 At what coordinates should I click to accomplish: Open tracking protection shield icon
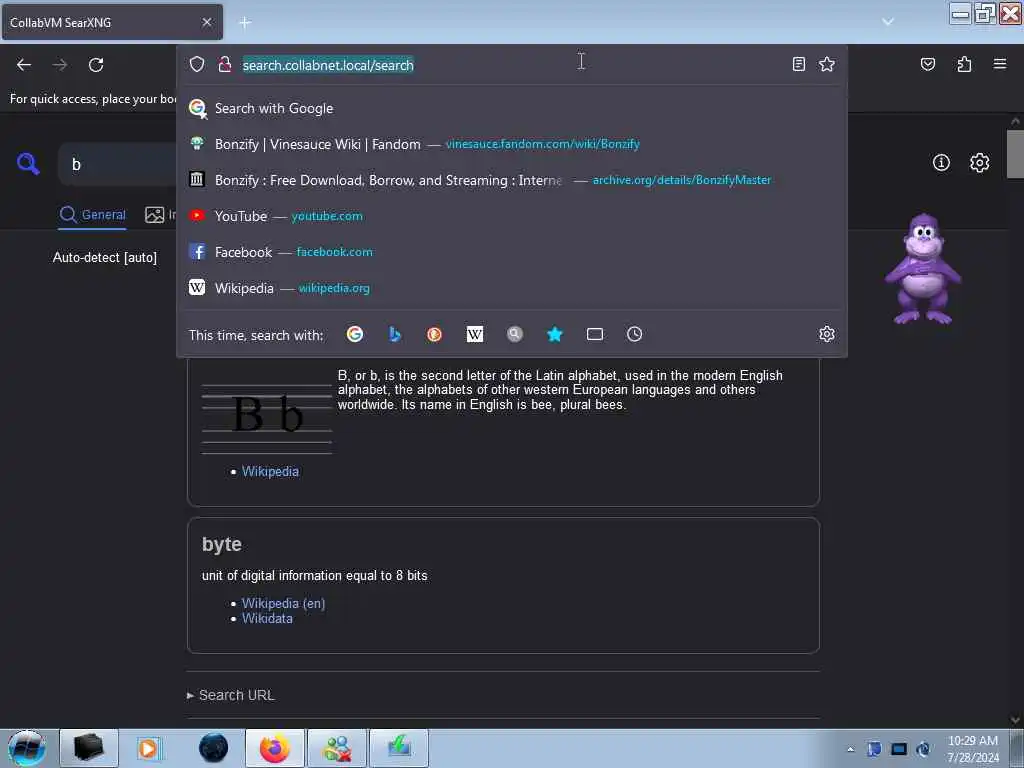pyautogui.click(x=197, y=64)
